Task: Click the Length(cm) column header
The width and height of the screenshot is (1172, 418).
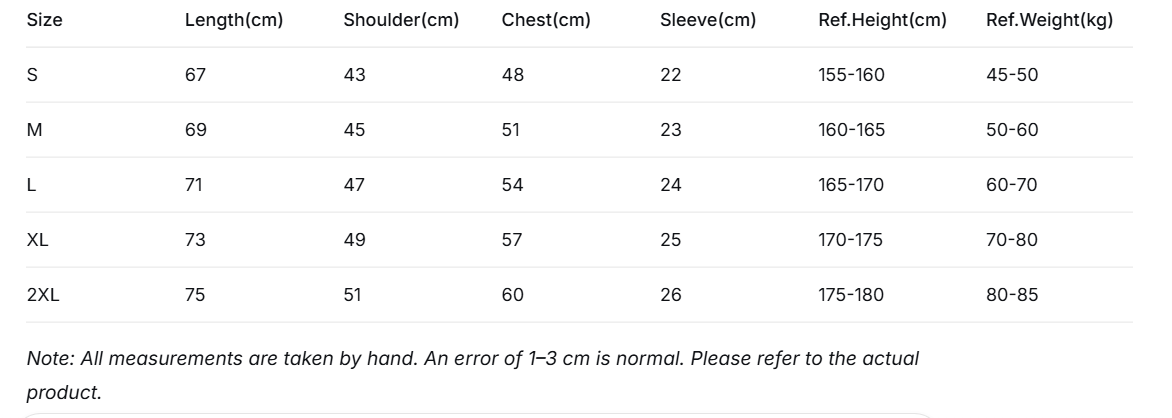Action: [x=234, y=20]
